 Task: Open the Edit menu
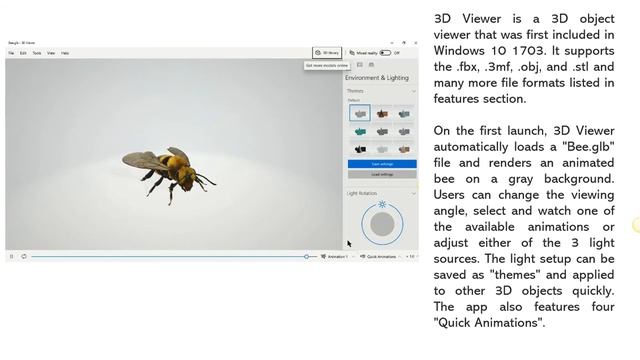pyautogui.click(x=23, y=53)
